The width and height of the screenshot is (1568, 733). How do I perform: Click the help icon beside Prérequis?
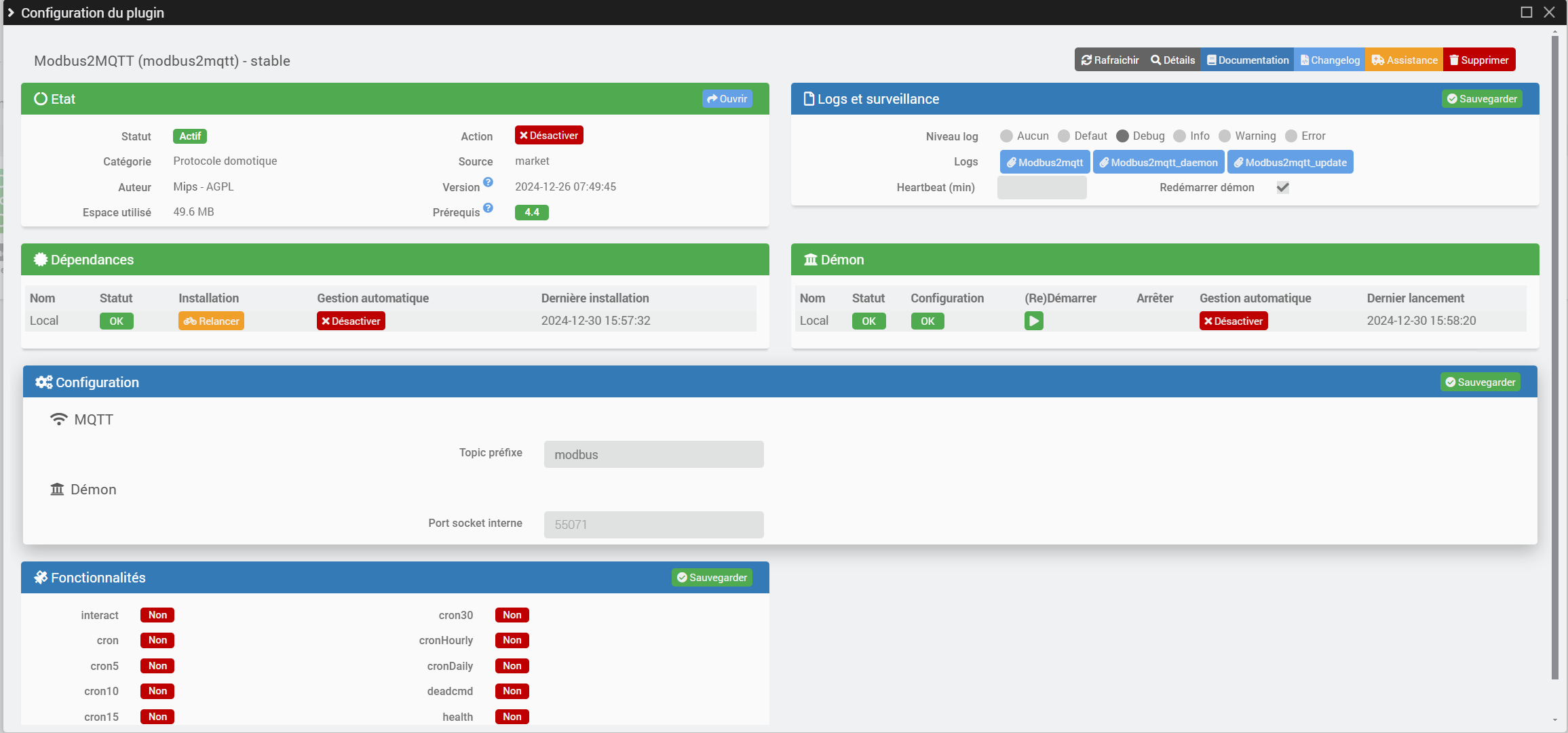click(x=488, y=208)
